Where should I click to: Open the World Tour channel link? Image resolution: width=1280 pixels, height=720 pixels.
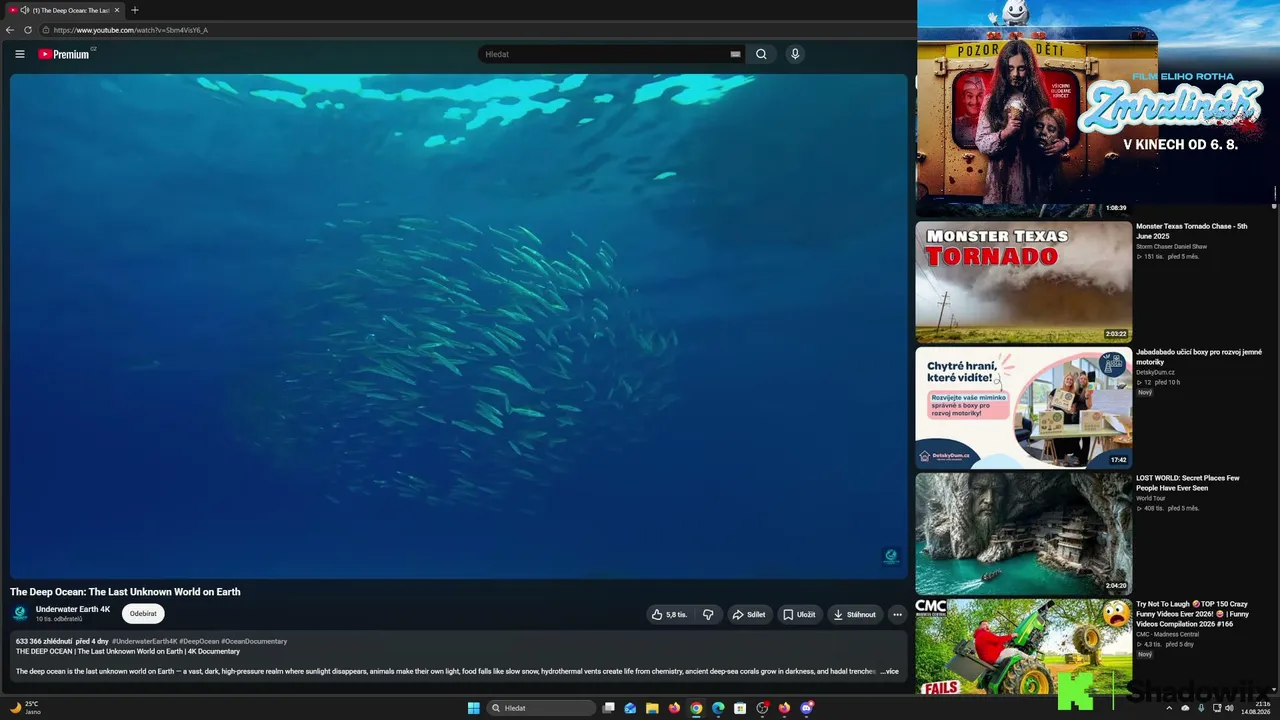(1150, 498)
